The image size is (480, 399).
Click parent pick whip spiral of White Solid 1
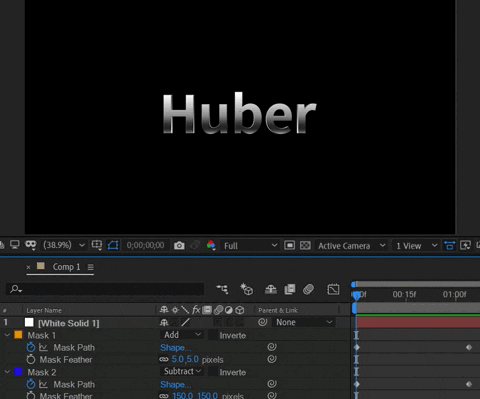tap(263, 322)
